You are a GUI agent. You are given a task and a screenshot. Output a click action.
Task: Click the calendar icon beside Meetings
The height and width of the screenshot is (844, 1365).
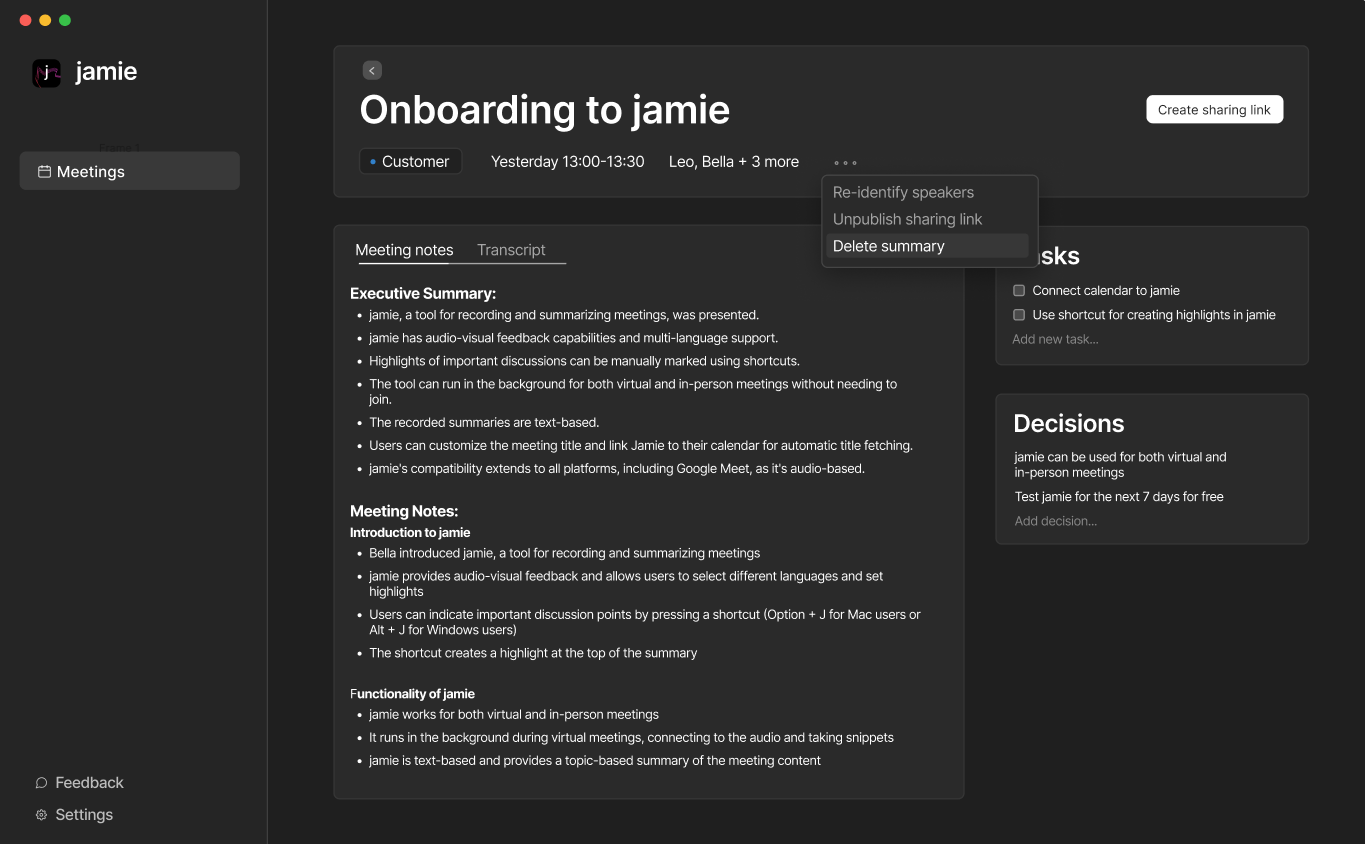pos(44,172)
